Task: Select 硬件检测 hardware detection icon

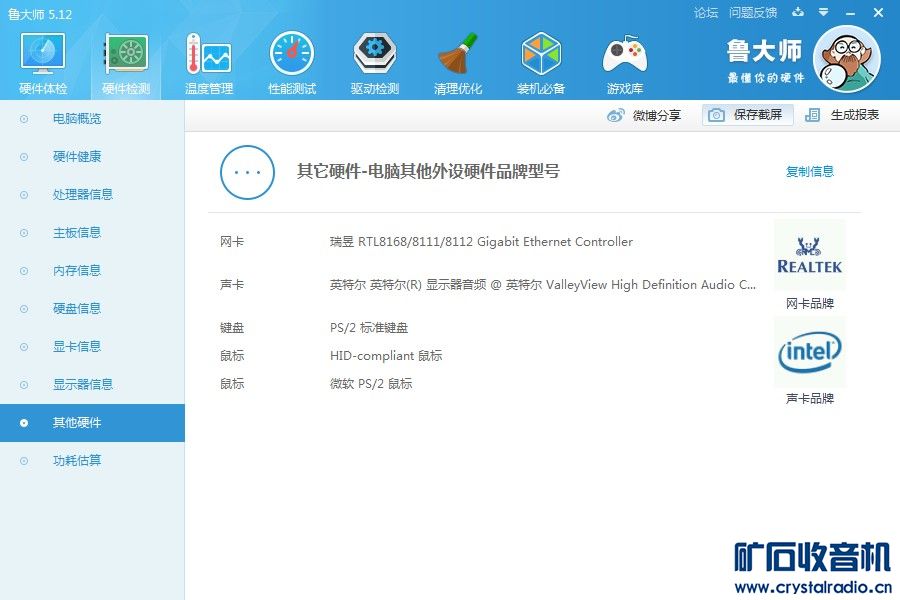Action: click(x=126, y=53)
